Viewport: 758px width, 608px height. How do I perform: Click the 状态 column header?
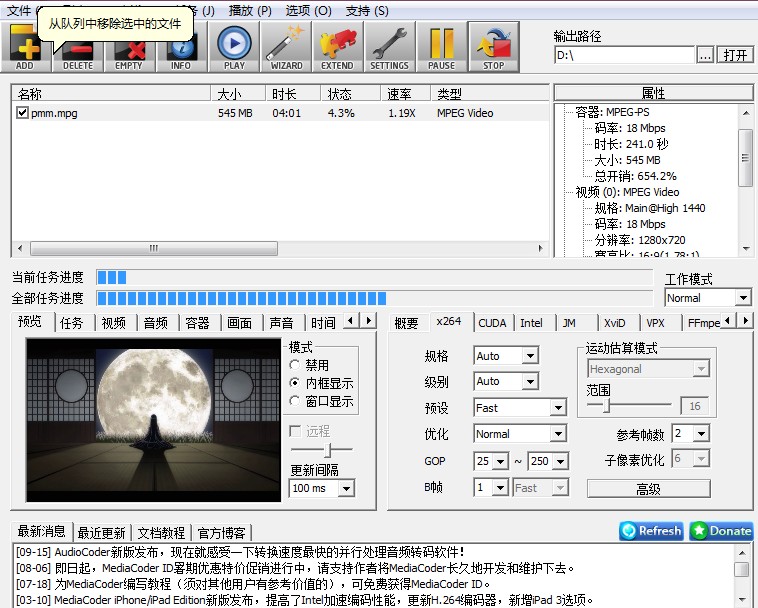click(x=350, y=93)
